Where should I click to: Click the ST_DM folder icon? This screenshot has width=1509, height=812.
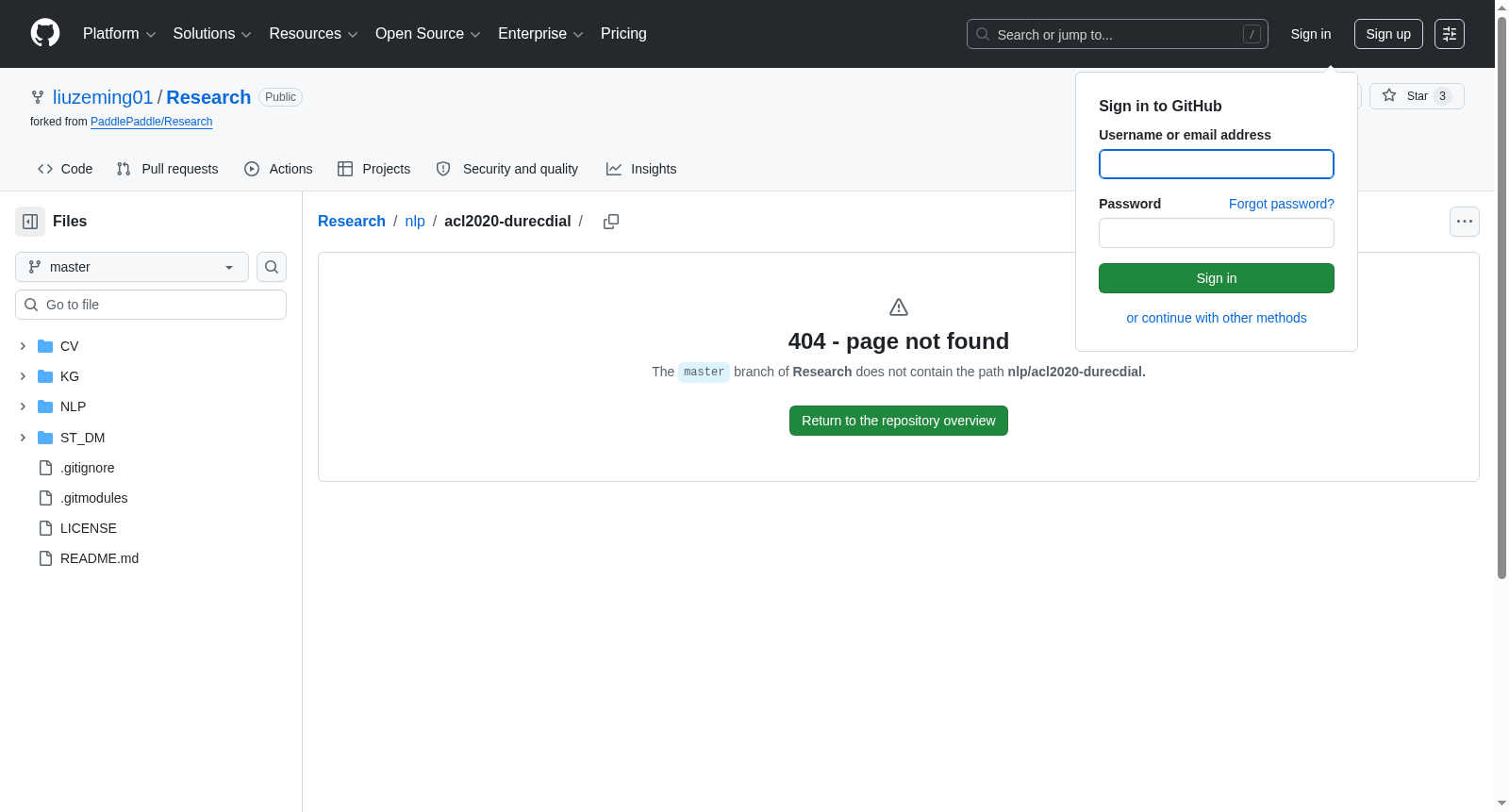[x=45, y=438]
